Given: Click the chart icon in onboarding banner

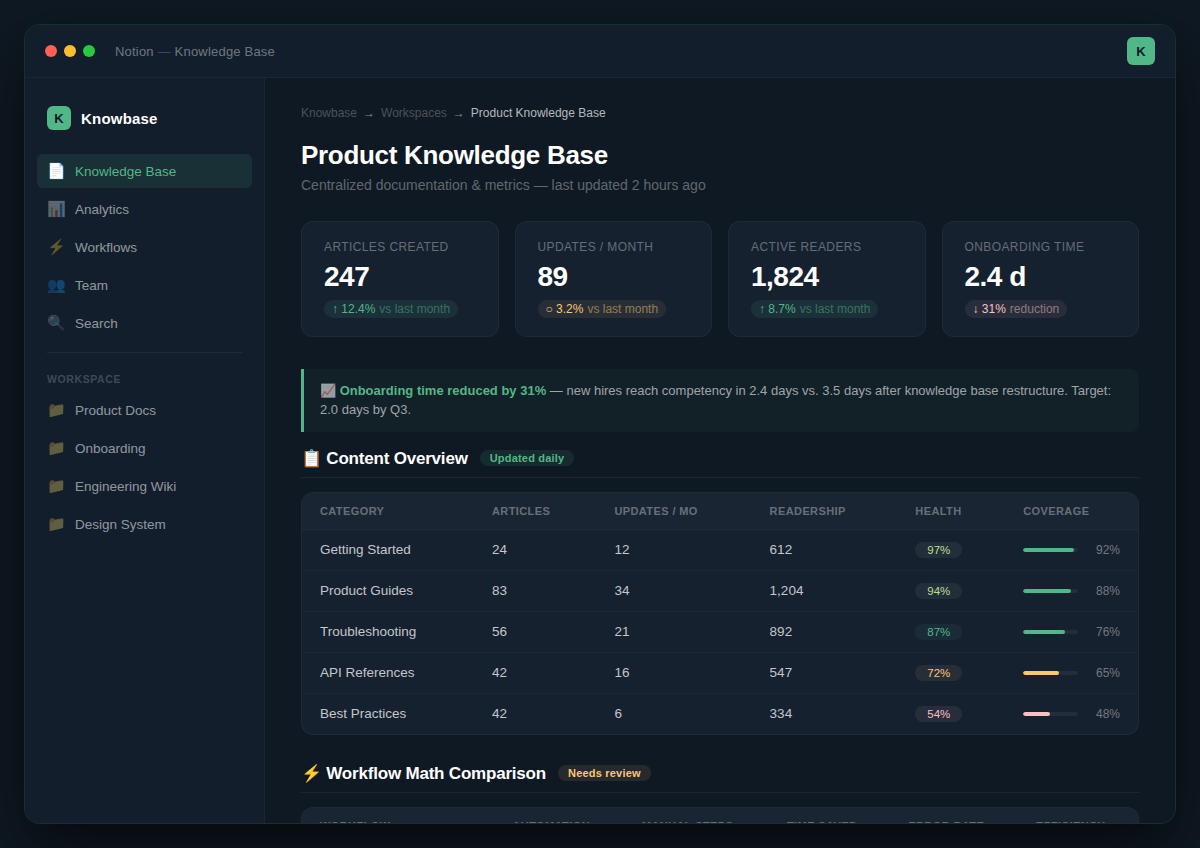Looking at the screenshot, I should coord(328,390).
